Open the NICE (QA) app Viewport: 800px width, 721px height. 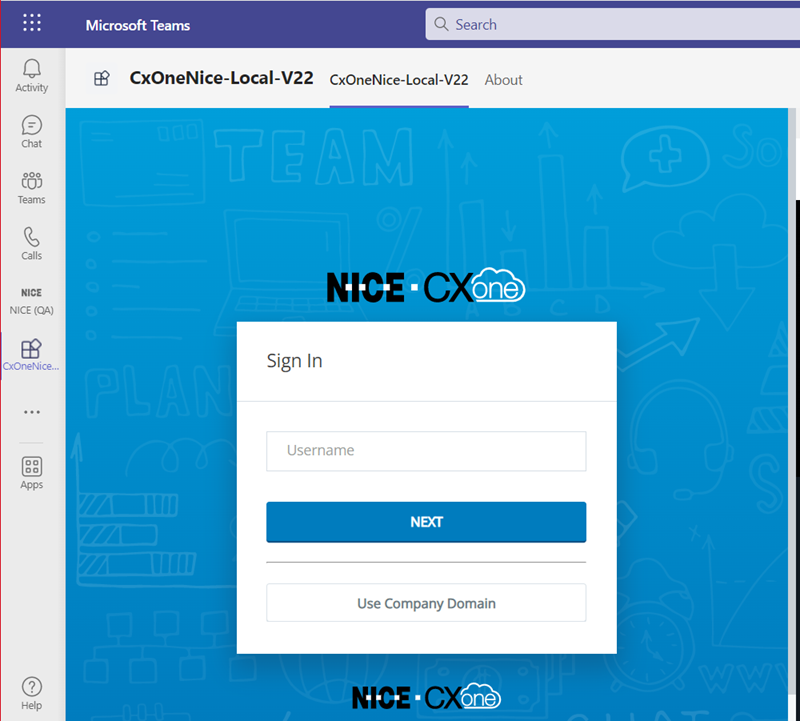pos(32,301)
